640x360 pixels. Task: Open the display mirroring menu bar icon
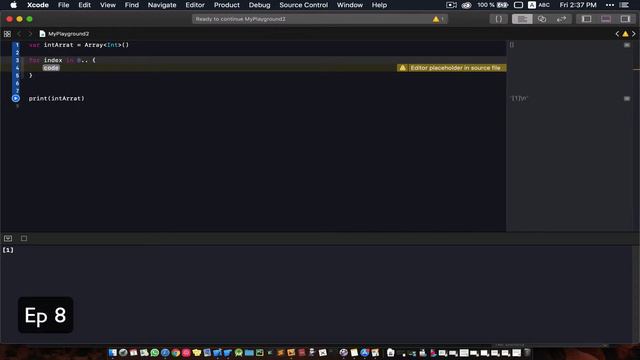point(518,5)
